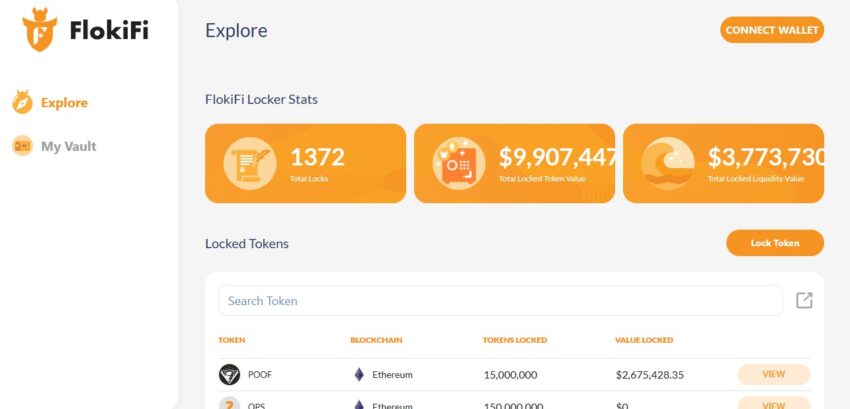850x409 pixels.
Task: Click the Total Locks scroll icon
Action: (x=250, y=163)
